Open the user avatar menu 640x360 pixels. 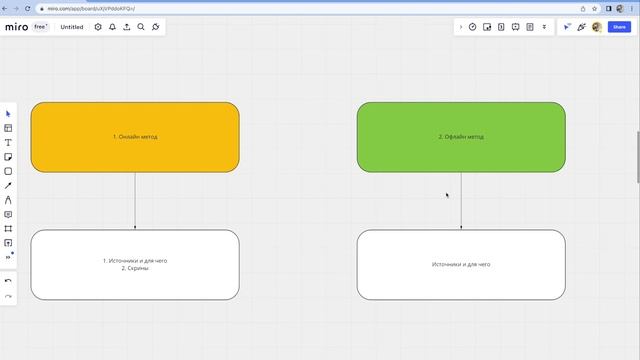pos(597,27)
